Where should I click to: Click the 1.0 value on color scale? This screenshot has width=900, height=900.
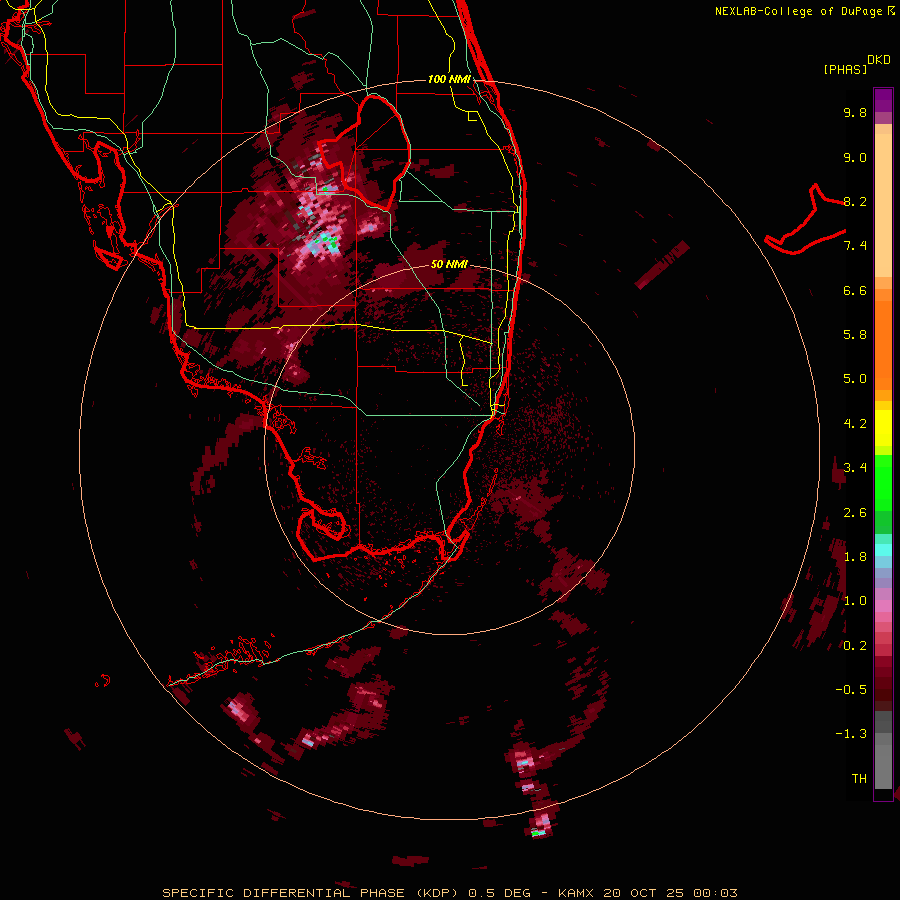pos(855,601)
